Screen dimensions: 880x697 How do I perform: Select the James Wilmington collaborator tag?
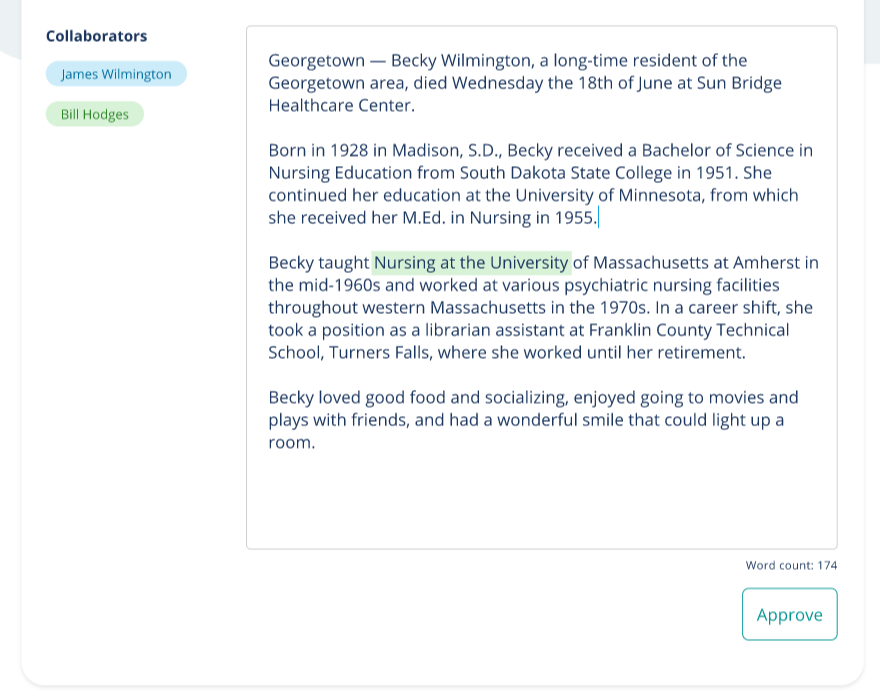click(x=116, y=74)
